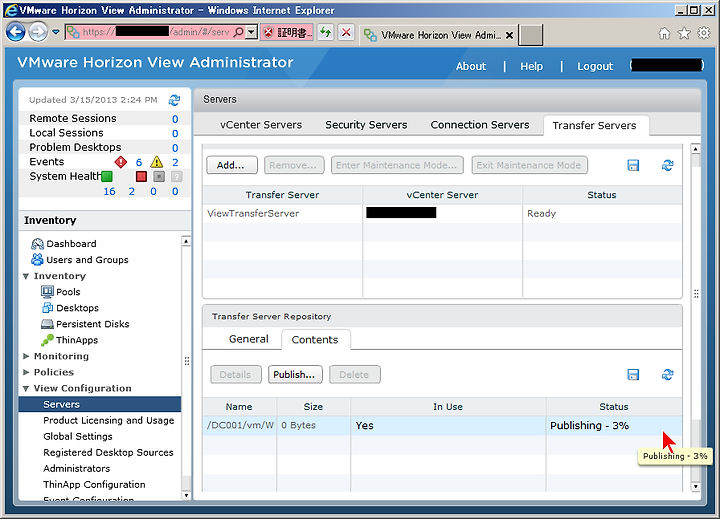Screen dimensions: 720x519
Task: Click the red error events icon
Action: coord(121,162)
